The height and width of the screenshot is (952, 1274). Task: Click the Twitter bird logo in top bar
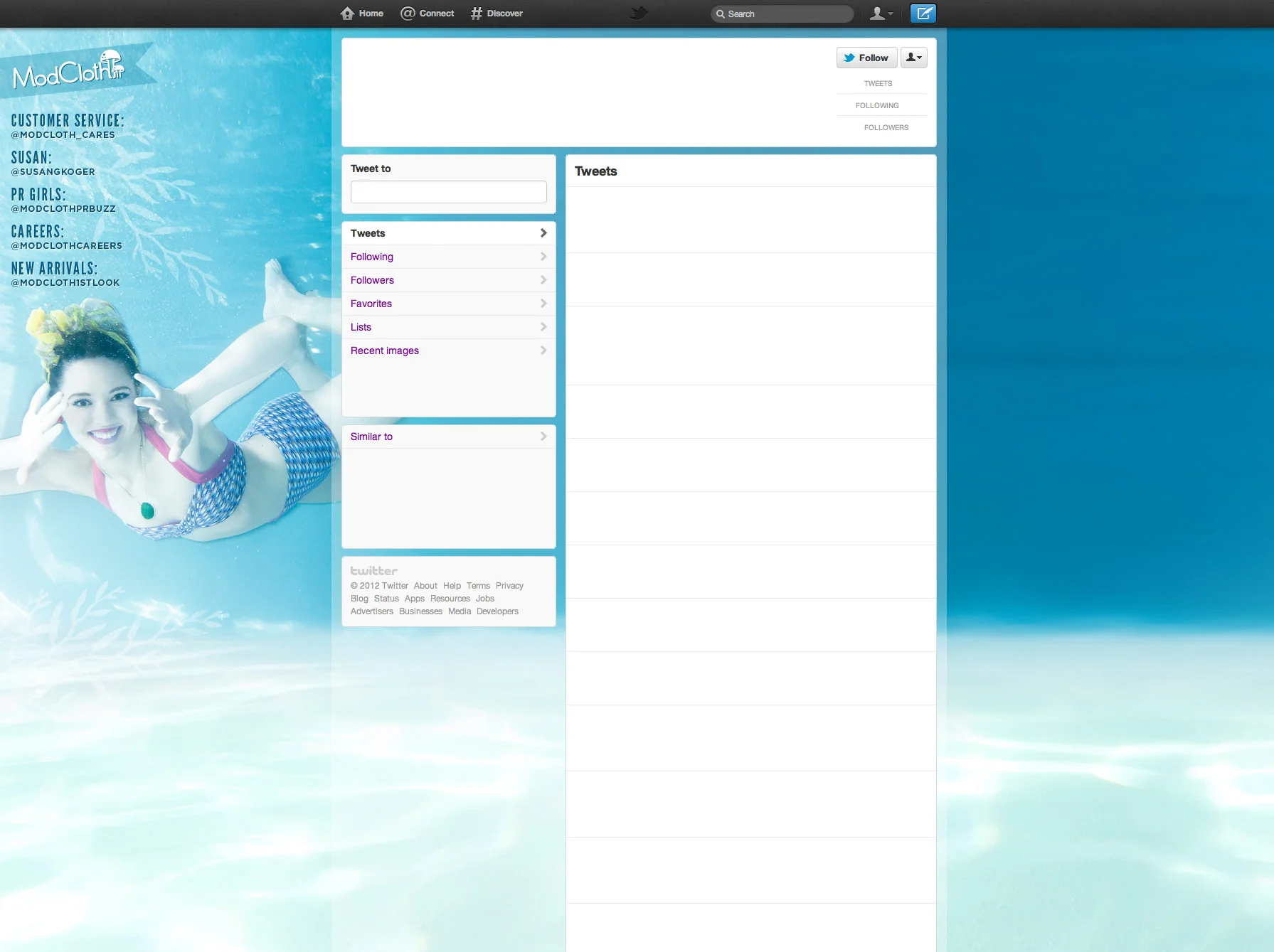639,14
